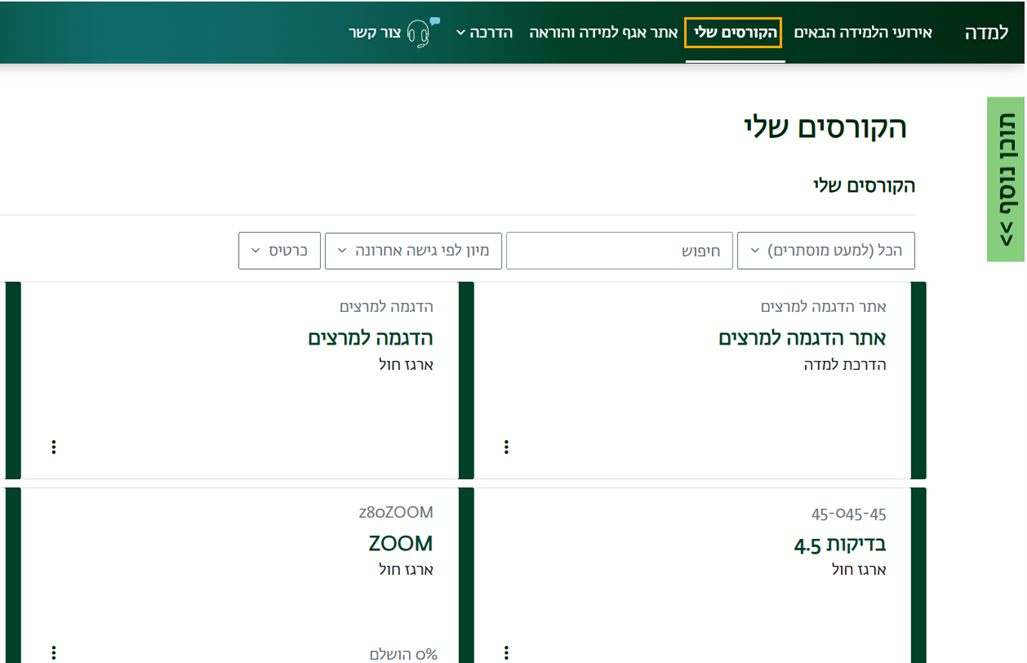Open the הדגמה למרצים course title
This screenshot has width=1027, height=663.
(370, 338)
